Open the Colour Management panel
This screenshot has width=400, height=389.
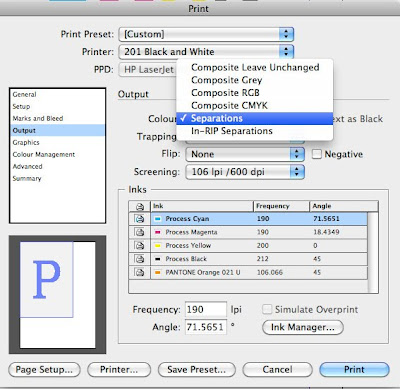coord(58,154)
